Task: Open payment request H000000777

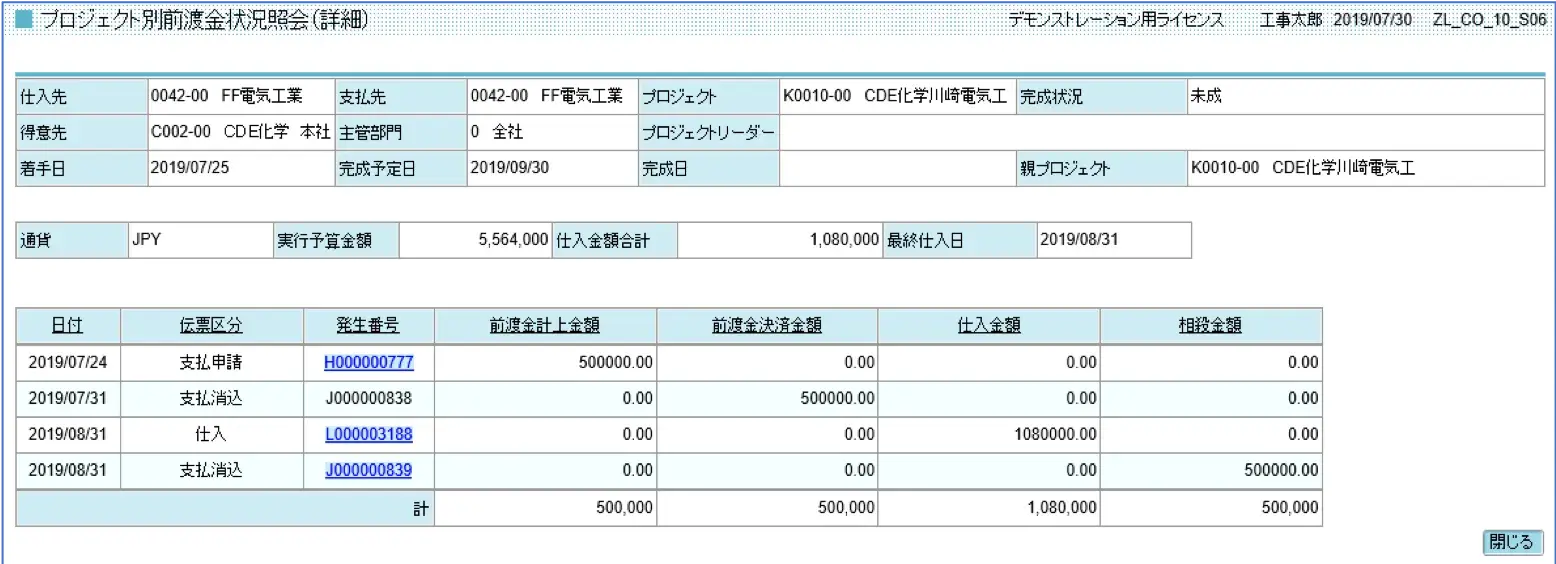Action: click(x=368, y=363)
